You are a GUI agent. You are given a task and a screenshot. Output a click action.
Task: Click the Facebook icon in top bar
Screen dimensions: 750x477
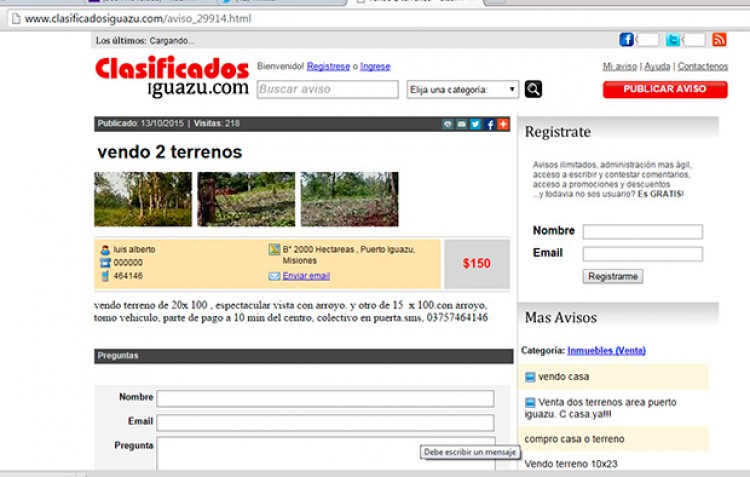coord(627,40)
